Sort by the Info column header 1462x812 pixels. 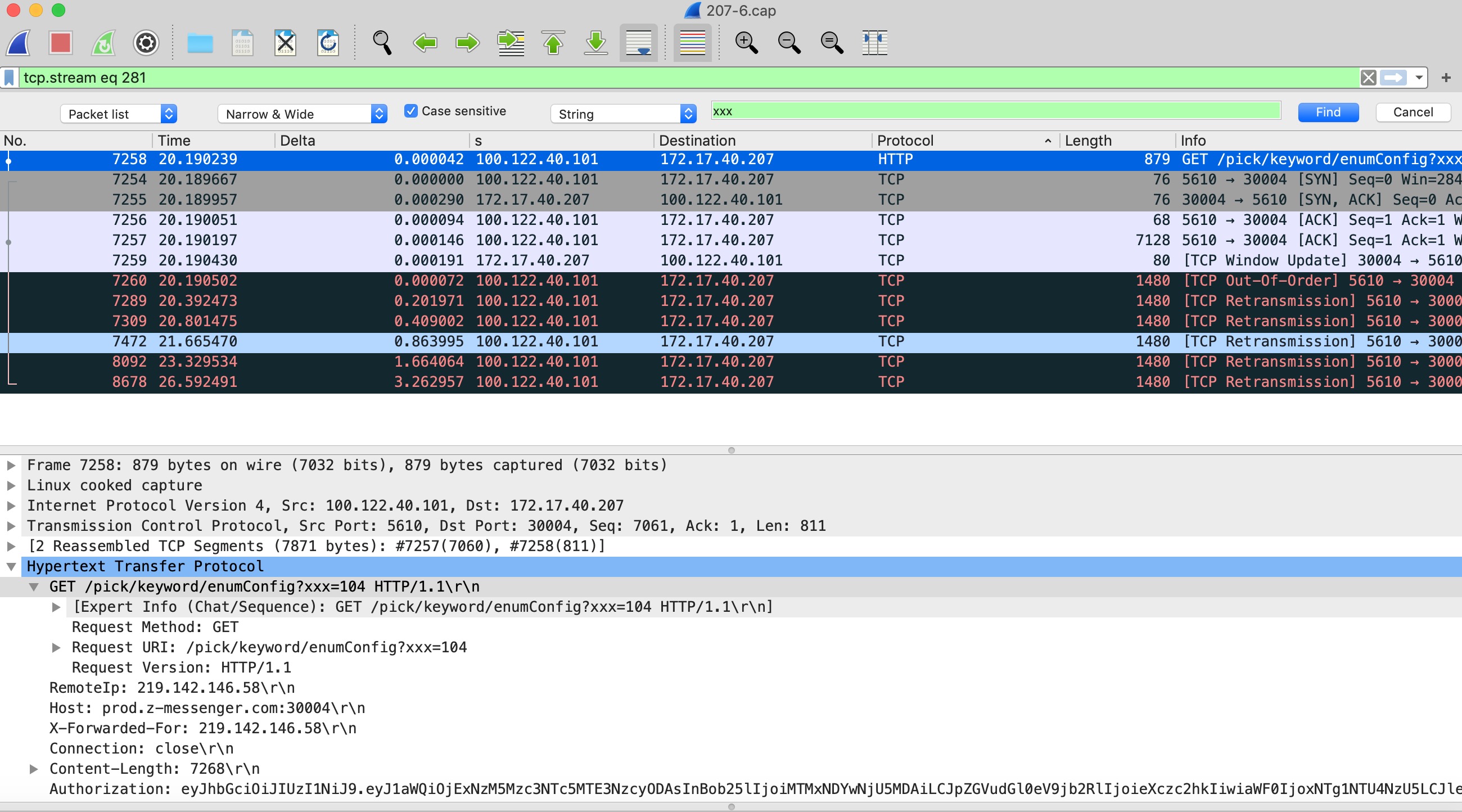click(x=1319, y=141)
